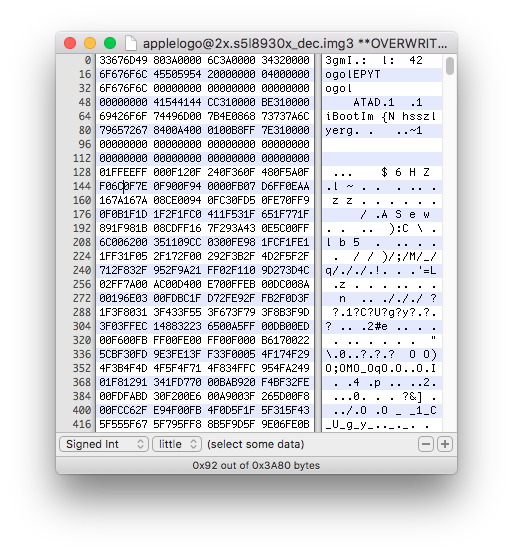
Task: Click the status bar showing 0x92 bytes
Action: (256, 465)
